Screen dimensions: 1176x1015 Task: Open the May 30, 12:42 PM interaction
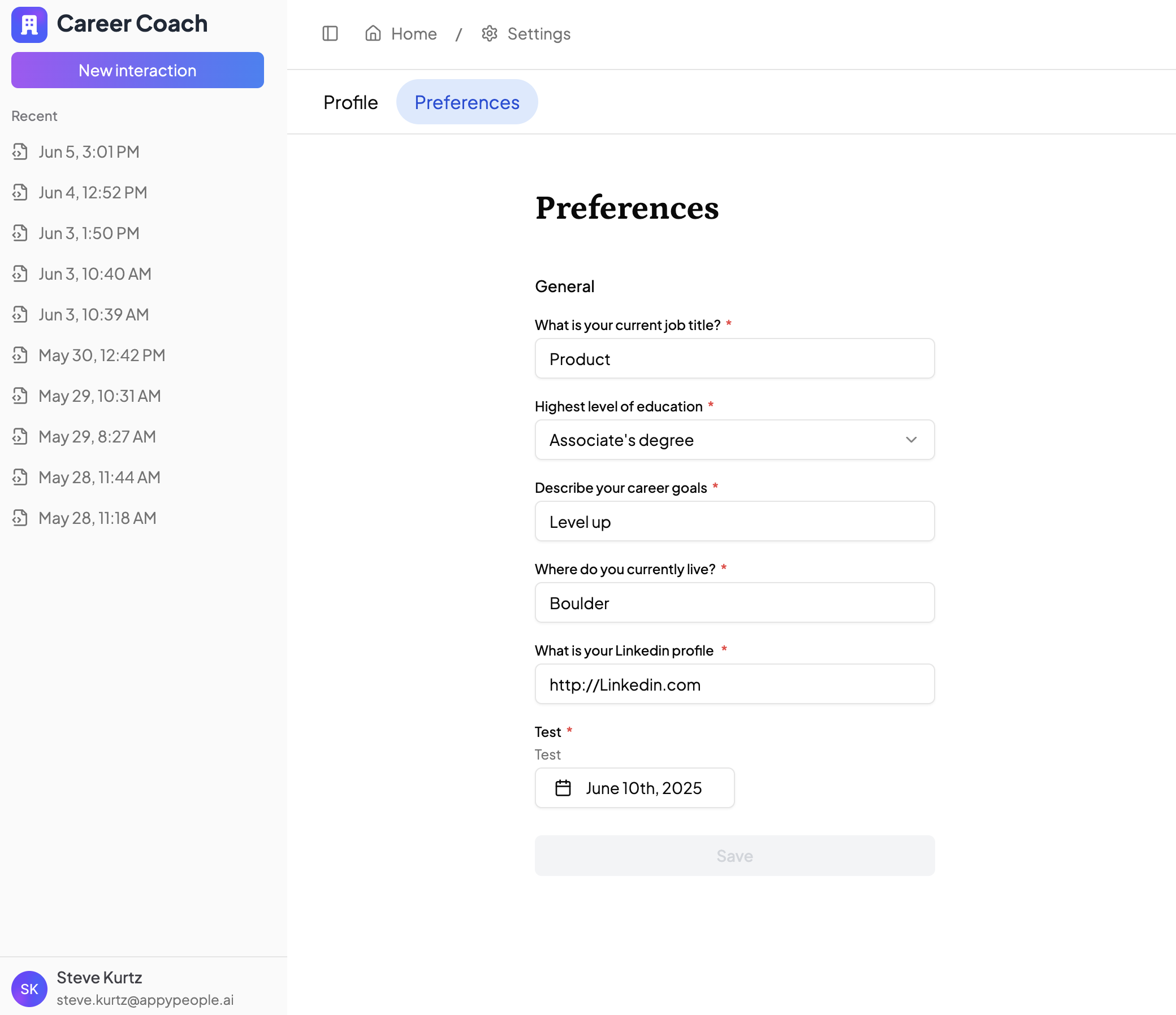pos(102,355)
